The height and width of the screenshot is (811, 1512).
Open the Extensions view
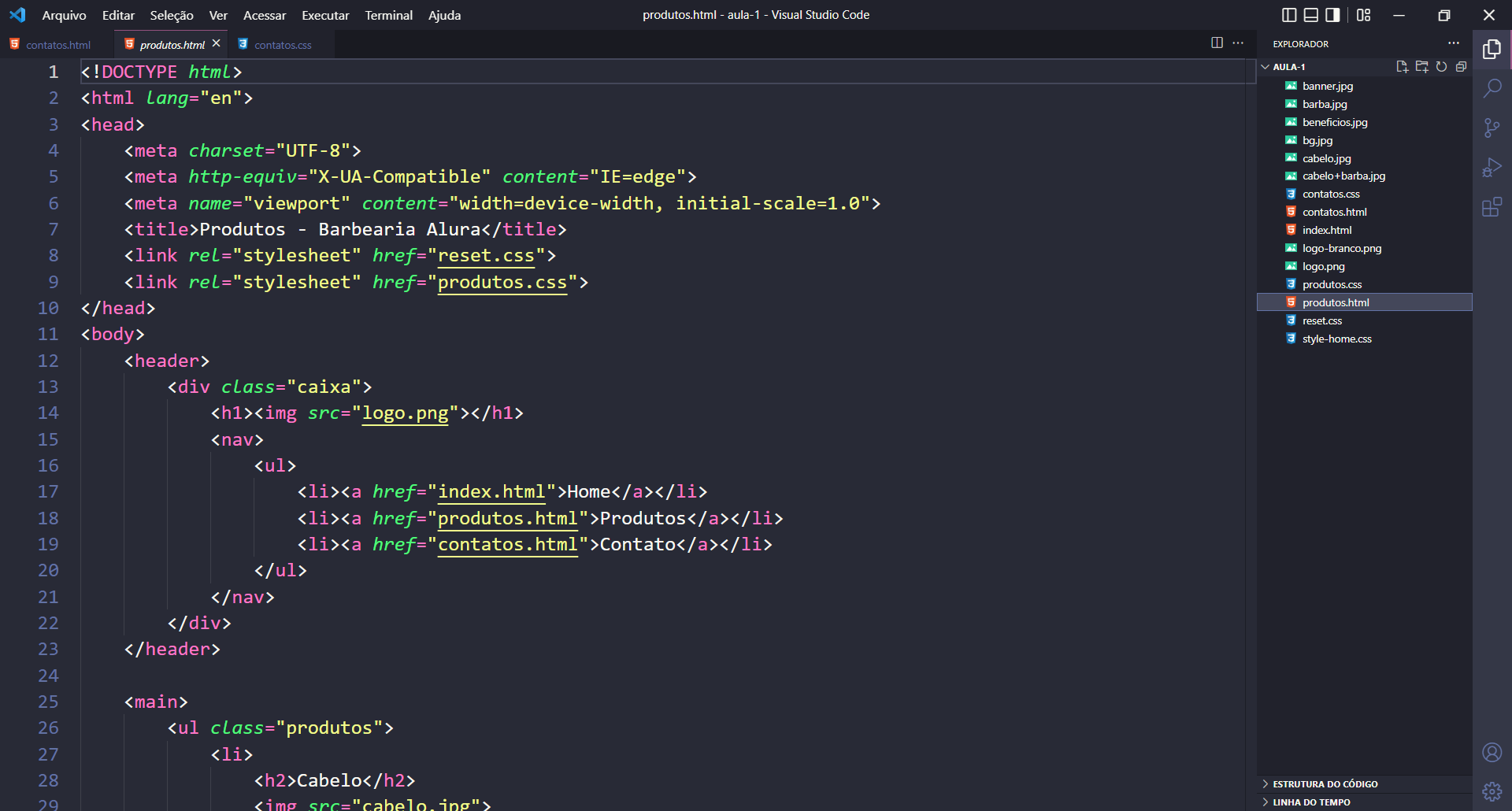pos(1492,207)
